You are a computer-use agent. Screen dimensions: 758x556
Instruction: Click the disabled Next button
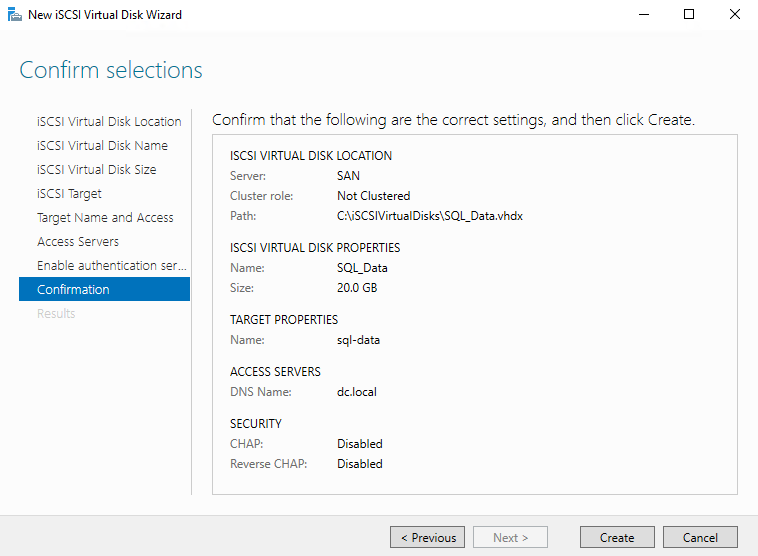click(510, 537)
